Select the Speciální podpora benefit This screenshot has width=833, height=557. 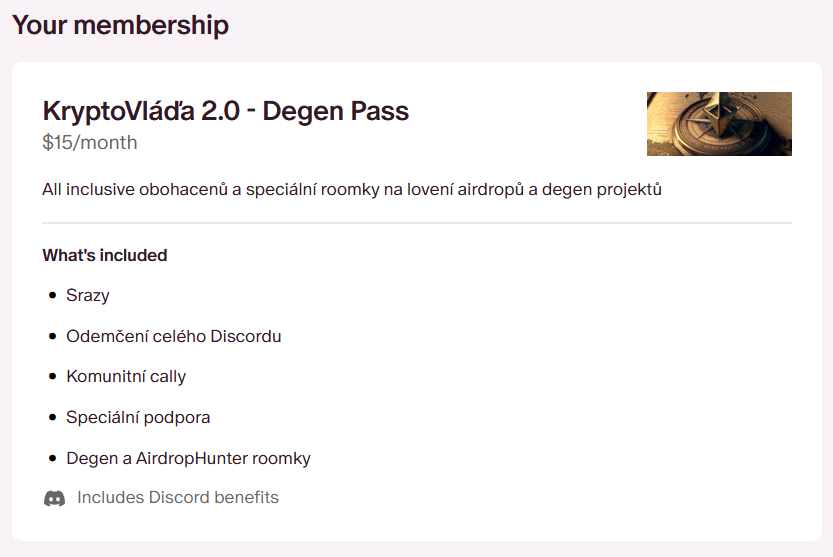coord(138,418)
